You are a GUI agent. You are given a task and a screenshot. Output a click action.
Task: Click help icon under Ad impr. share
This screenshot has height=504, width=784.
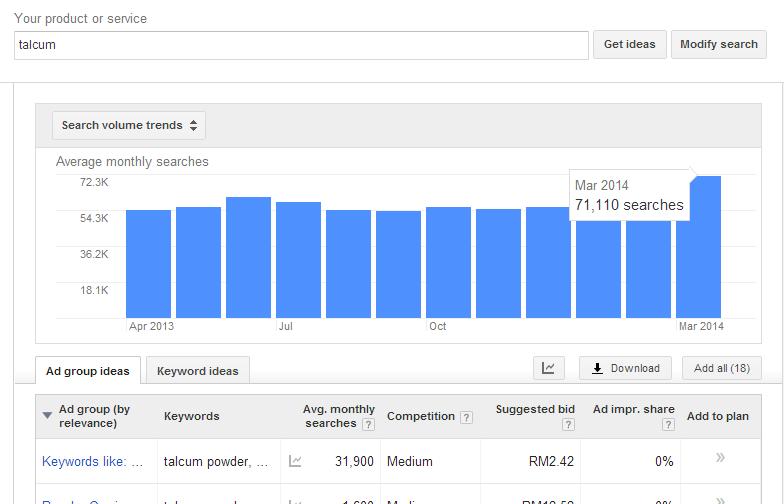click(668, 424)
